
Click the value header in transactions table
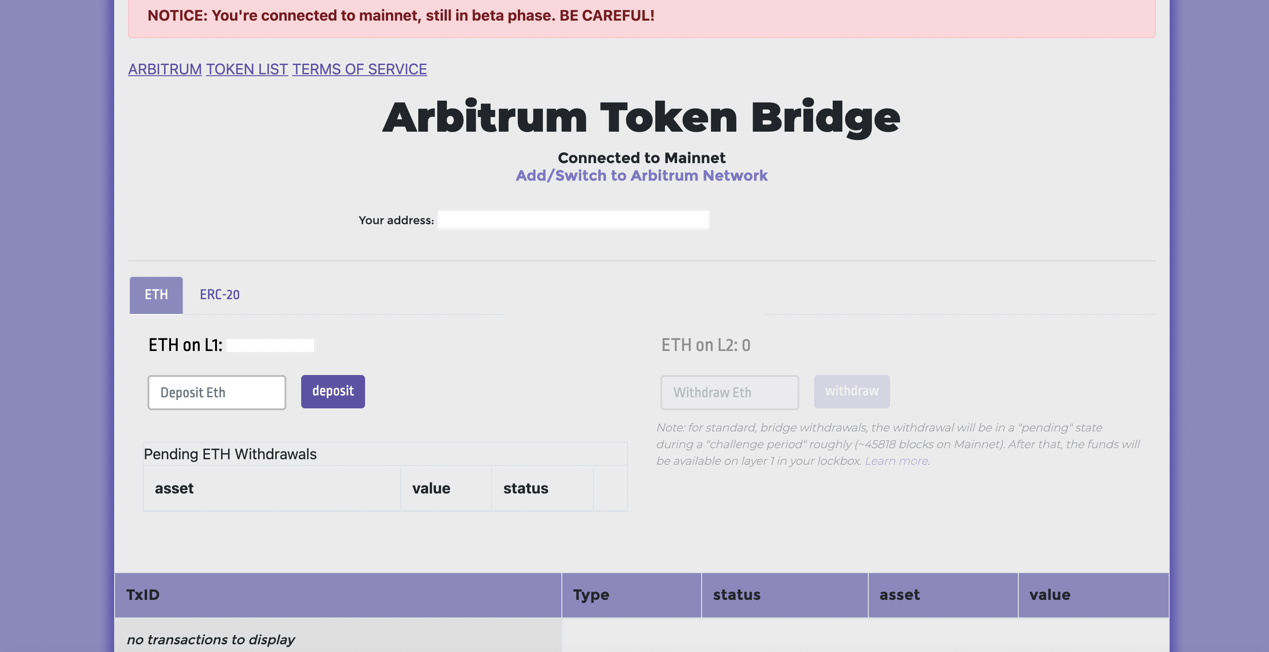pos(1049,595)
